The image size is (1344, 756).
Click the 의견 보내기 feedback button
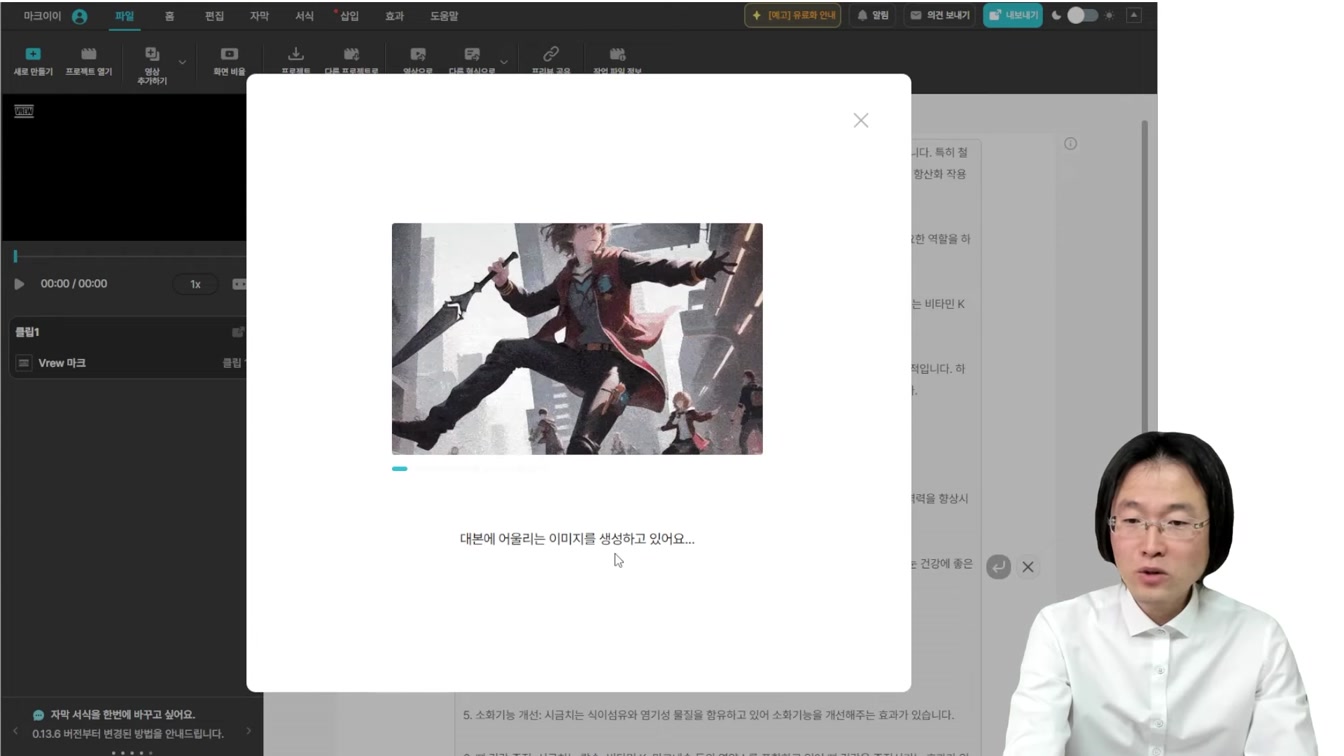click(939, 16)
